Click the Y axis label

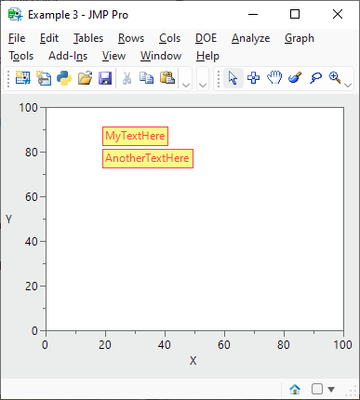coord(9,219)
